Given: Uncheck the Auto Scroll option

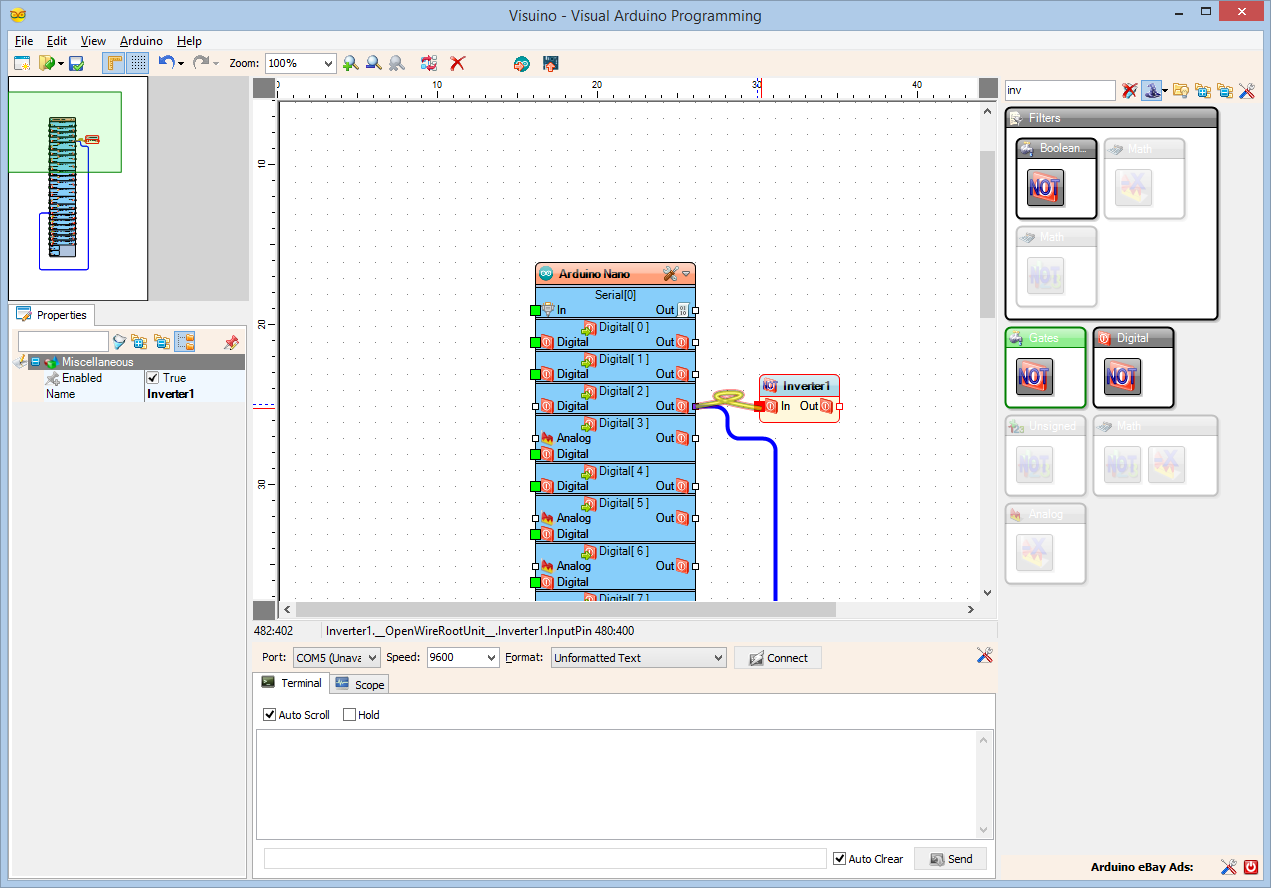Looking at the screenshot, I should (268, 714).
